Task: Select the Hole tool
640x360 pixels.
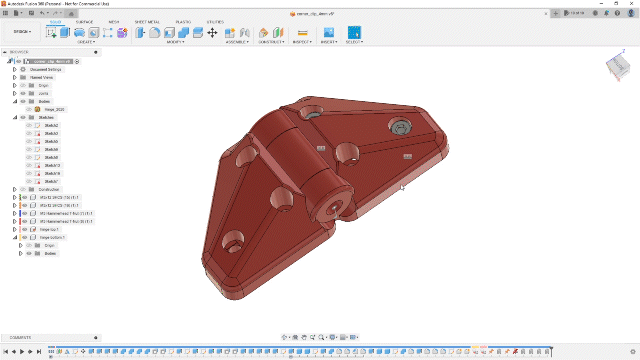Action: click(x=93, y=33)
